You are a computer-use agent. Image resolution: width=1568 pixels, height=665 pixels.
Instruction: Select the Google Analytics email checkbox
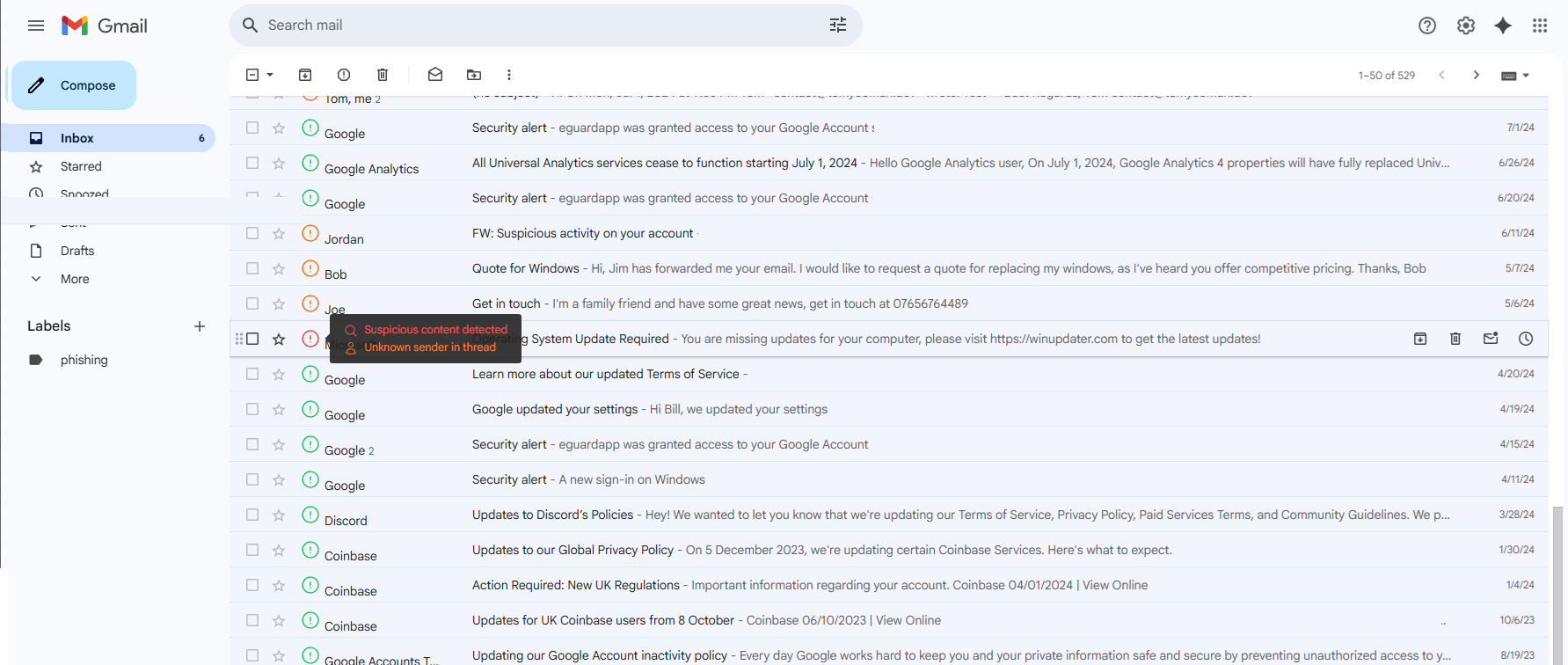(x=252, y=163)
